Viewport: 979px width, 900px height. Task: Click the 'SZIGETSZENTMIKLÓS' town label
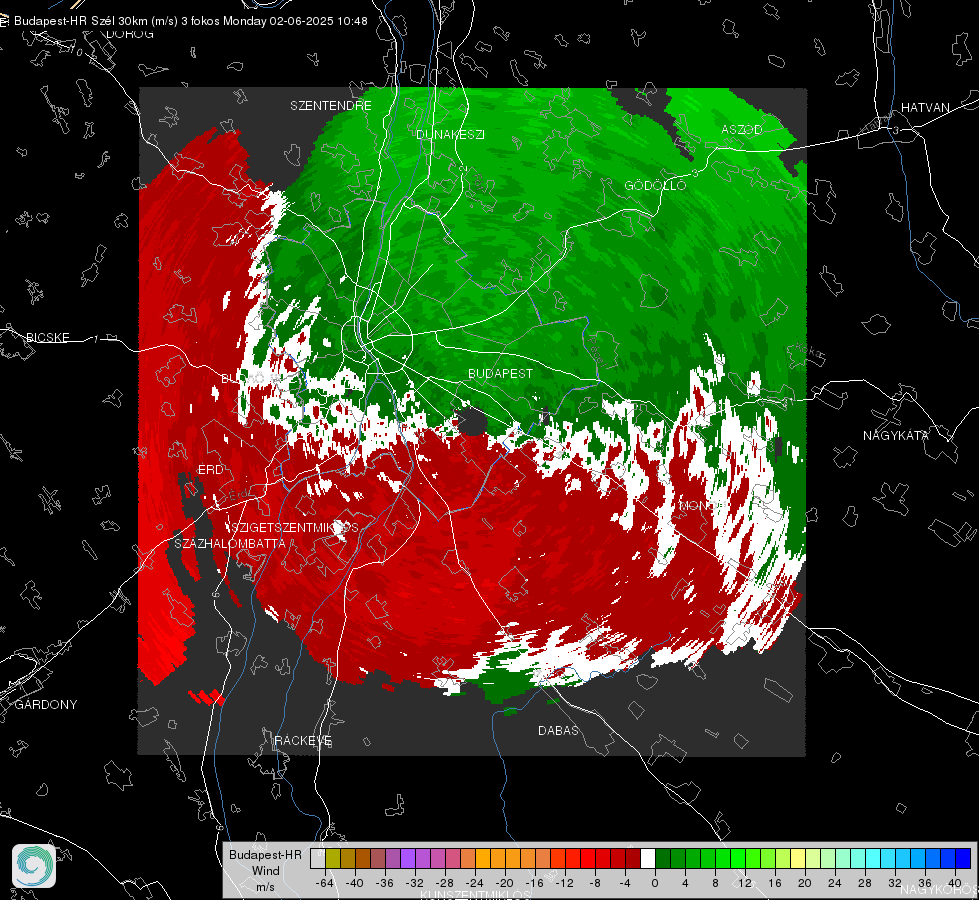pyautogui.click(x=293, y=528)
